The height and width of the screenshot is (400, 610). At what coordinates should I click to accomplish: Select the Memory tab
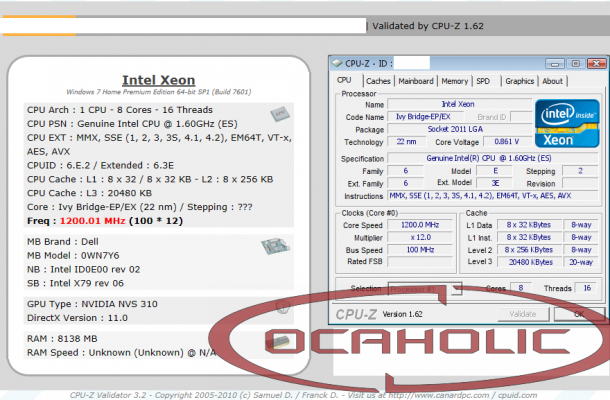[x=454, y=81]
